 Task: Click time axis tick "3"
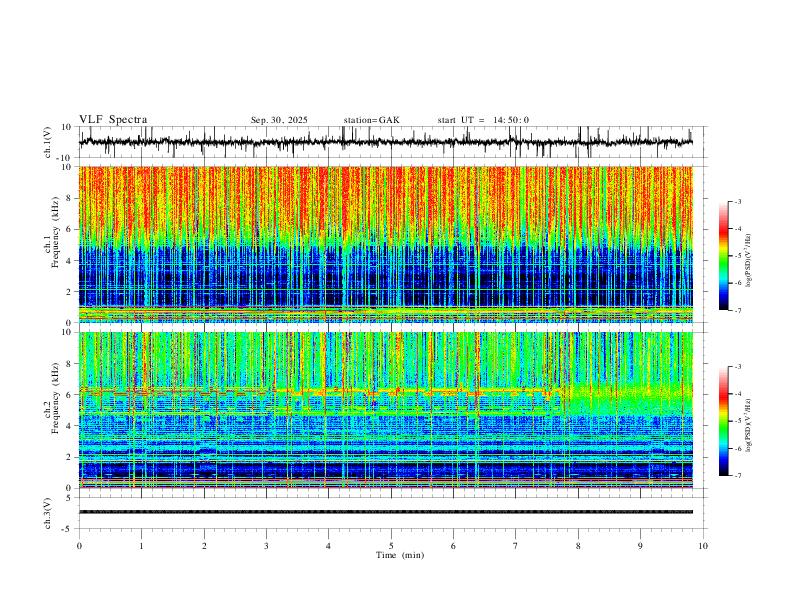[x=266, y=546]
